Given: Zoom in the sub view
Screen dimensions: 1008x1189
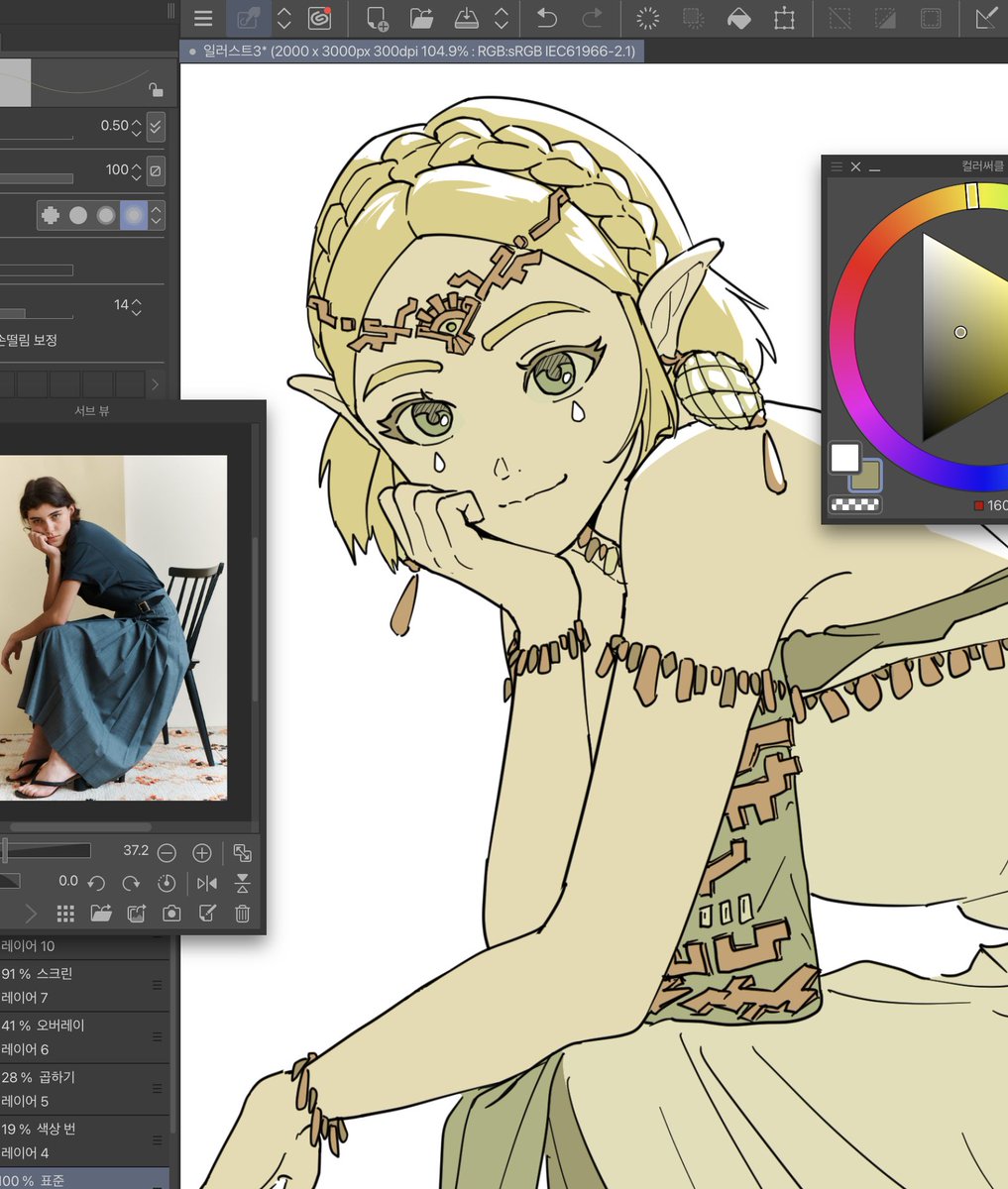Looking at the screenshot, I should [x=202, y=852].
